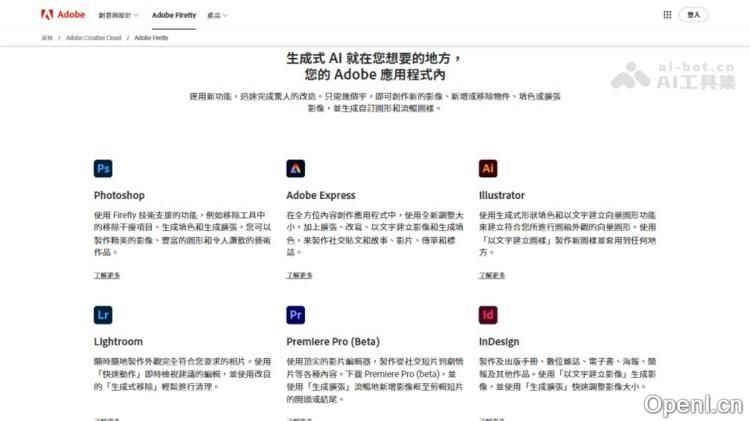Viewport: 750px width, 421px height.
Task: Click the Adobe Express app icon
Action: click(296, 168)
